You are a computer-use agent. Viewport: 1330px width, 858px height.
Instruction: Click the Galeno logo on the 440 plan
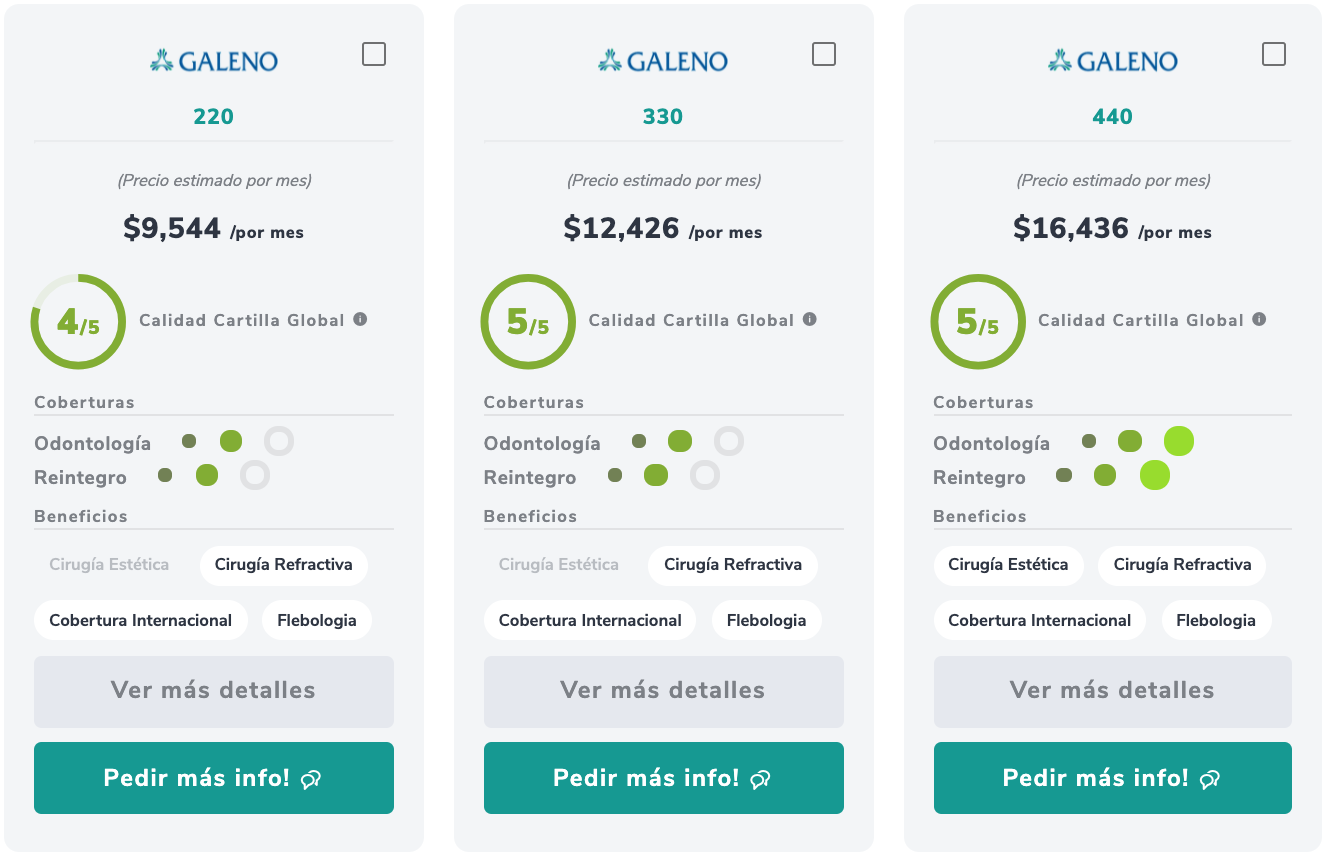tap(1113, 61)
